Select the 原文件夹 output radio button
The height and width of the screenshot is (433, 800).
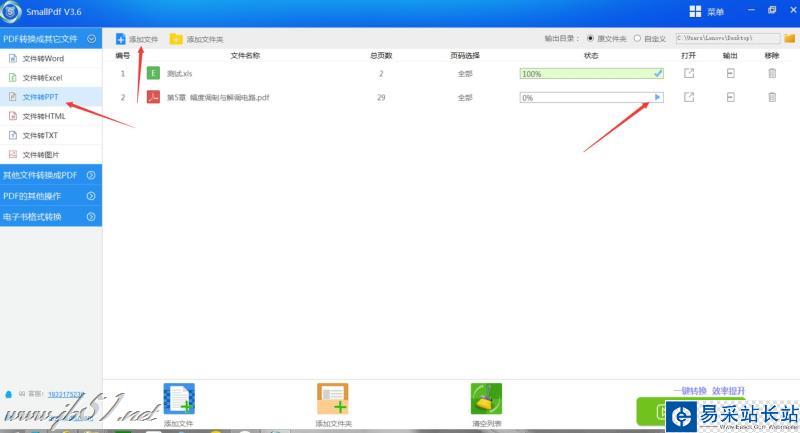(x=590, y=38)
